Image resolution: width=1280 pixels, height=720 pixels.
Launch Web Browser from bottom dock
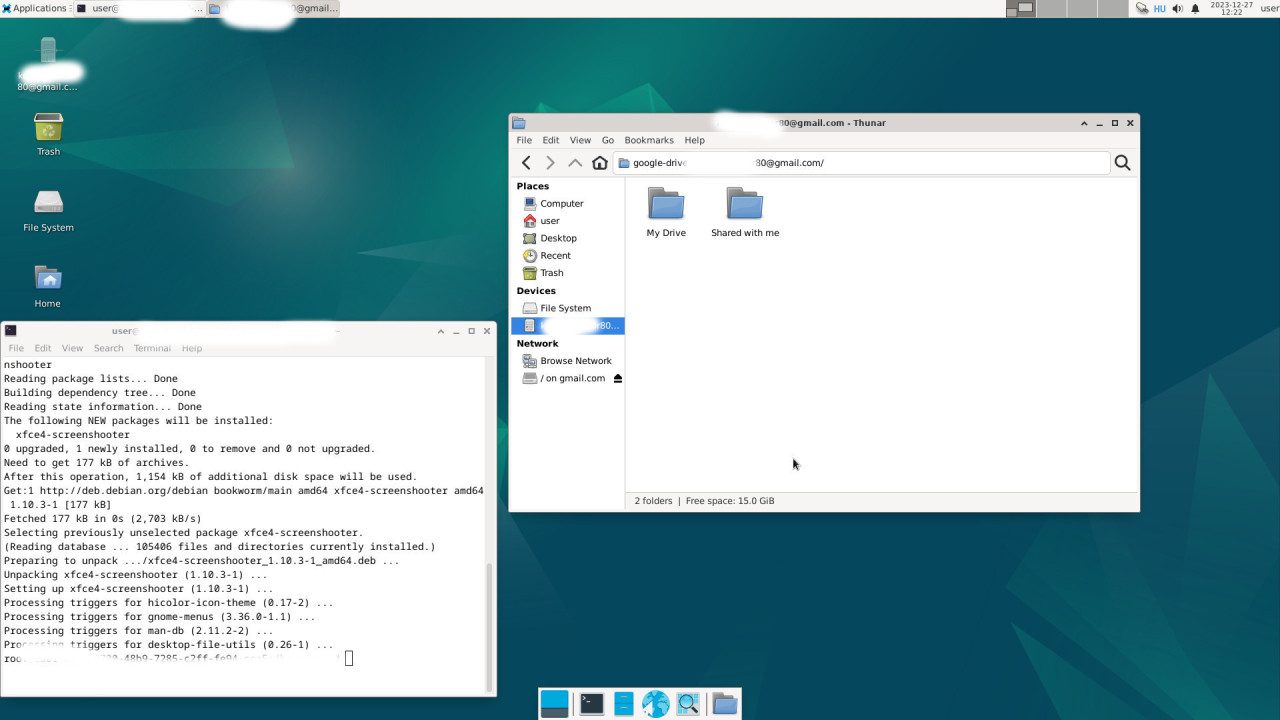pyautogui.click(x=656, y=704)
